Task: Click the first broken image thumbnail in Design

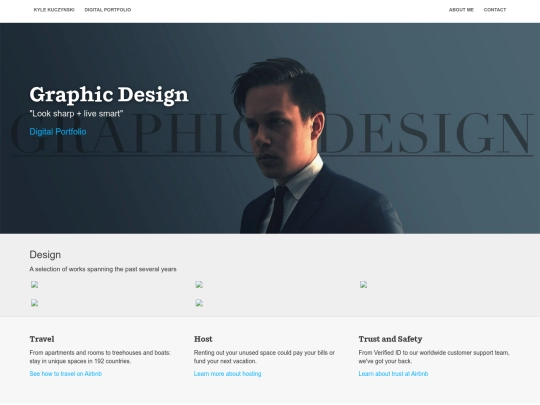Action: point(34,284)
